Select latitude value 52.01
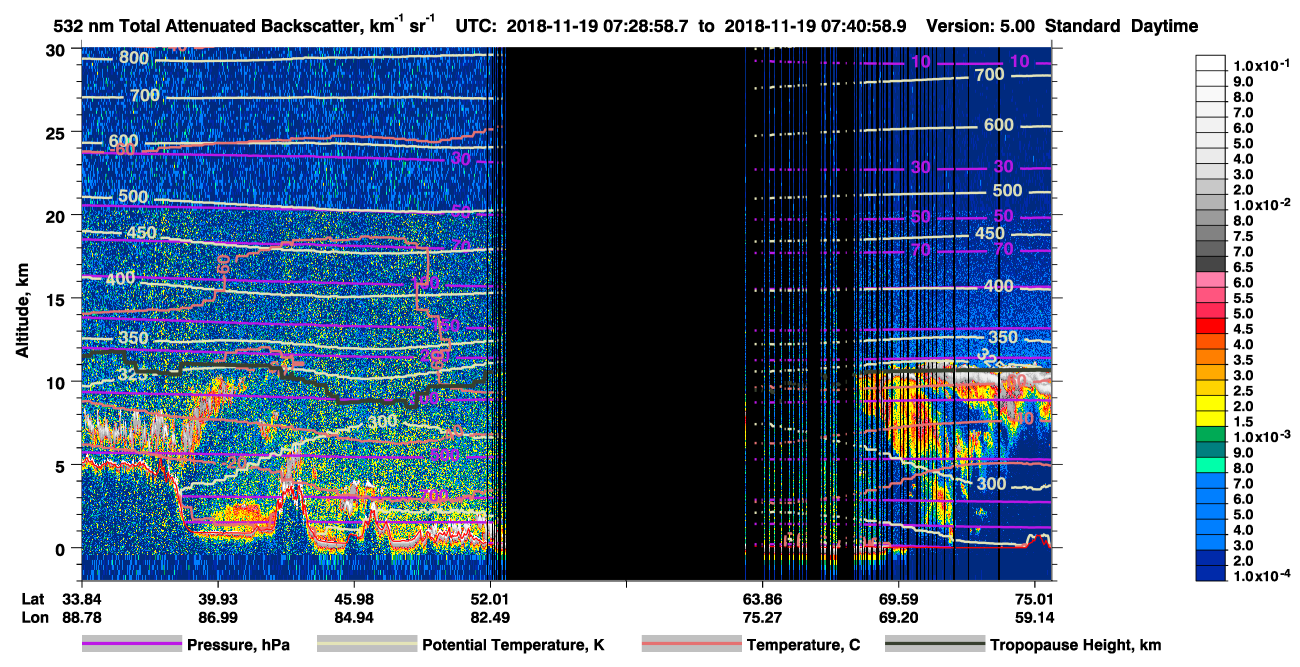Screen dimensions: 1300x667 tap(490, 597)
